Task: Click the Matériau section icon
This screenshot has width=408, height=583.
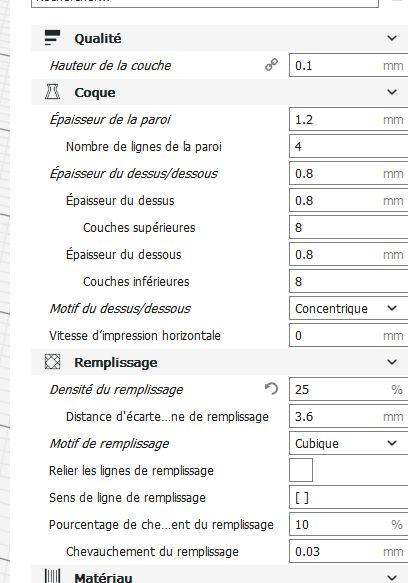Action: click(52, 576)
